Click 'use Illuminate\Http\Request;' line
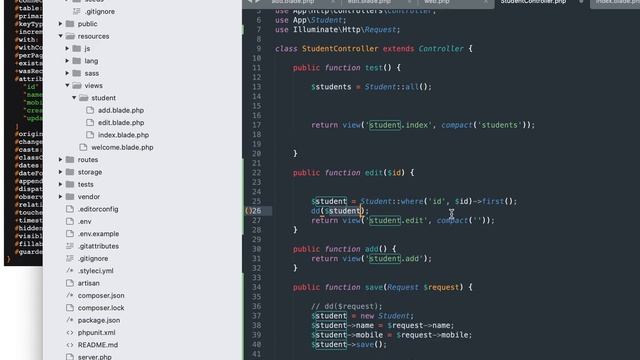This screenshot has width=640, height=360. click(x=338, y=29)
